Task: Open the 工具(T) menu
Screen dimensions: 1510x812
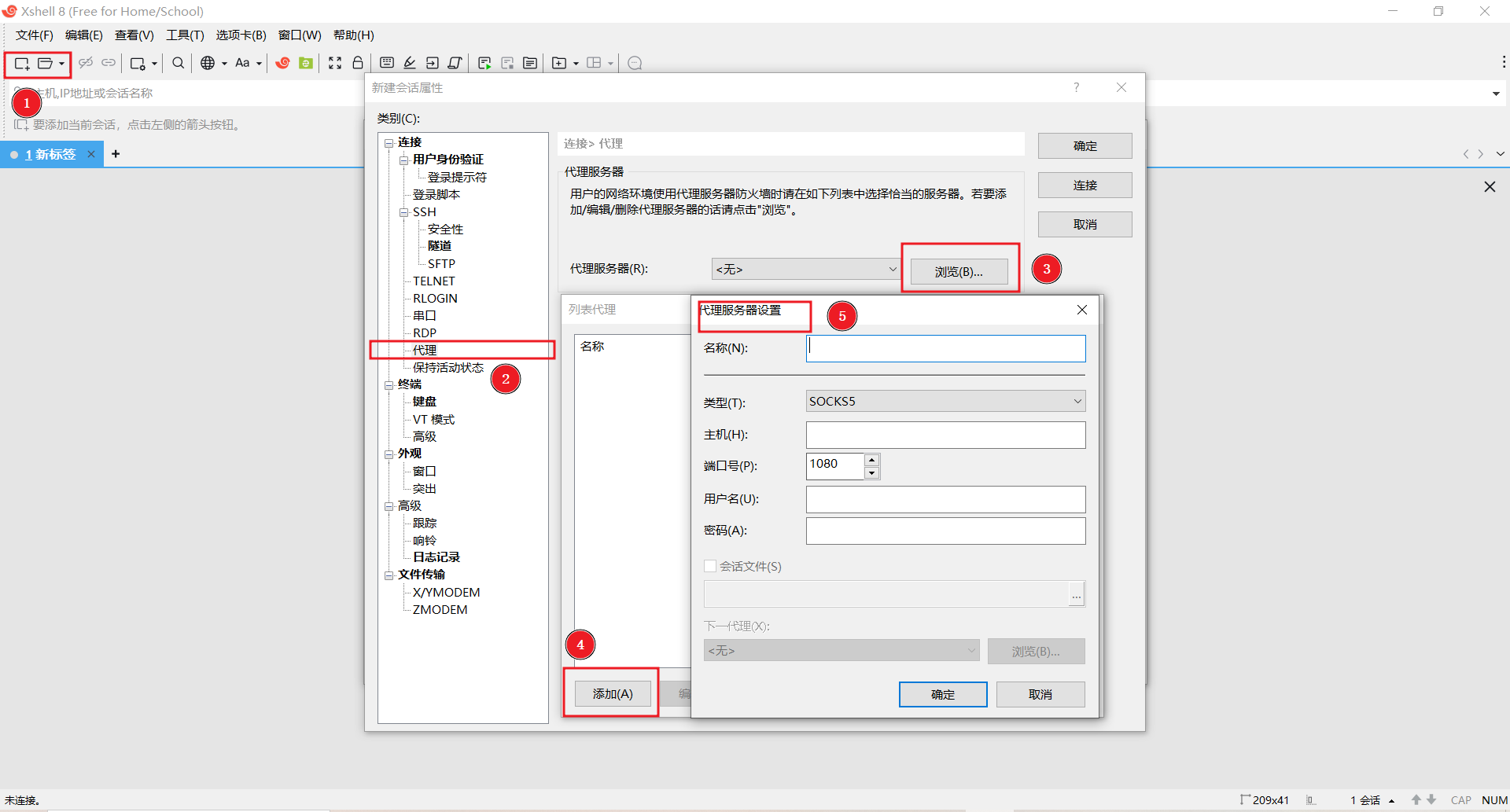Action: pyautogui.click(x=185, y=35)
